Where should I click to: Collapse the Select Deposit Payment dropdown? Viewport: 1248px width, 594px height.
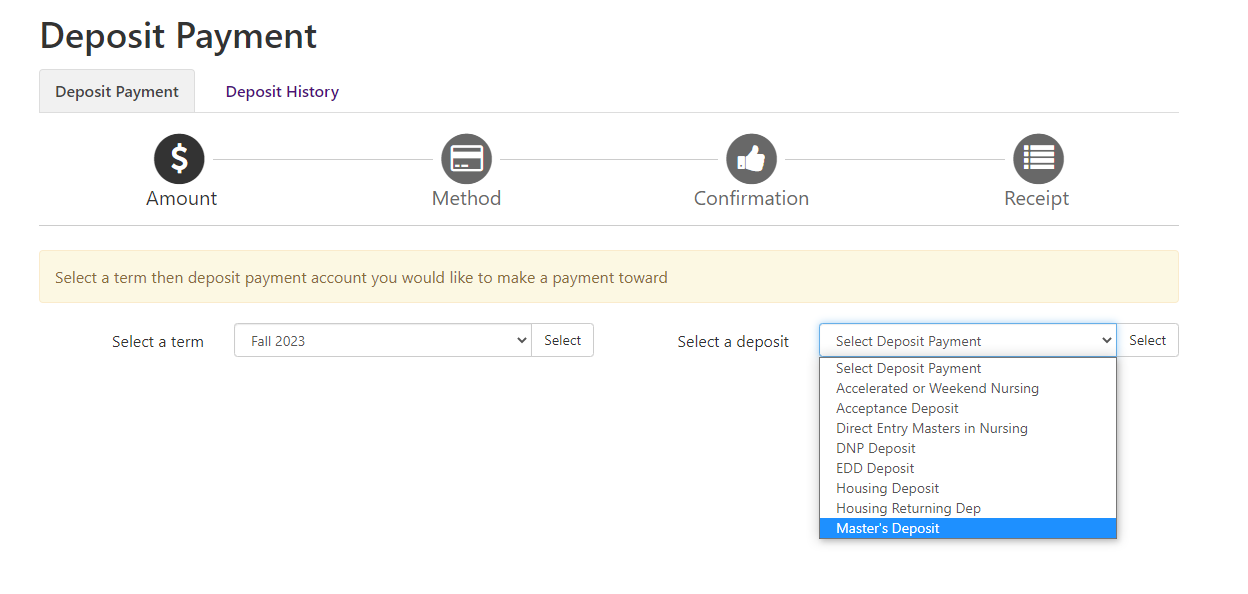(968, 340)
